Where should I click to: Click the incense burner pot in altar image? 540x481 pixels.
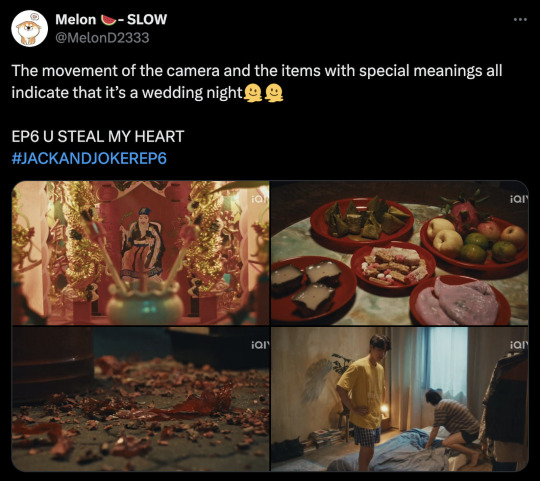tap(145, 302)
